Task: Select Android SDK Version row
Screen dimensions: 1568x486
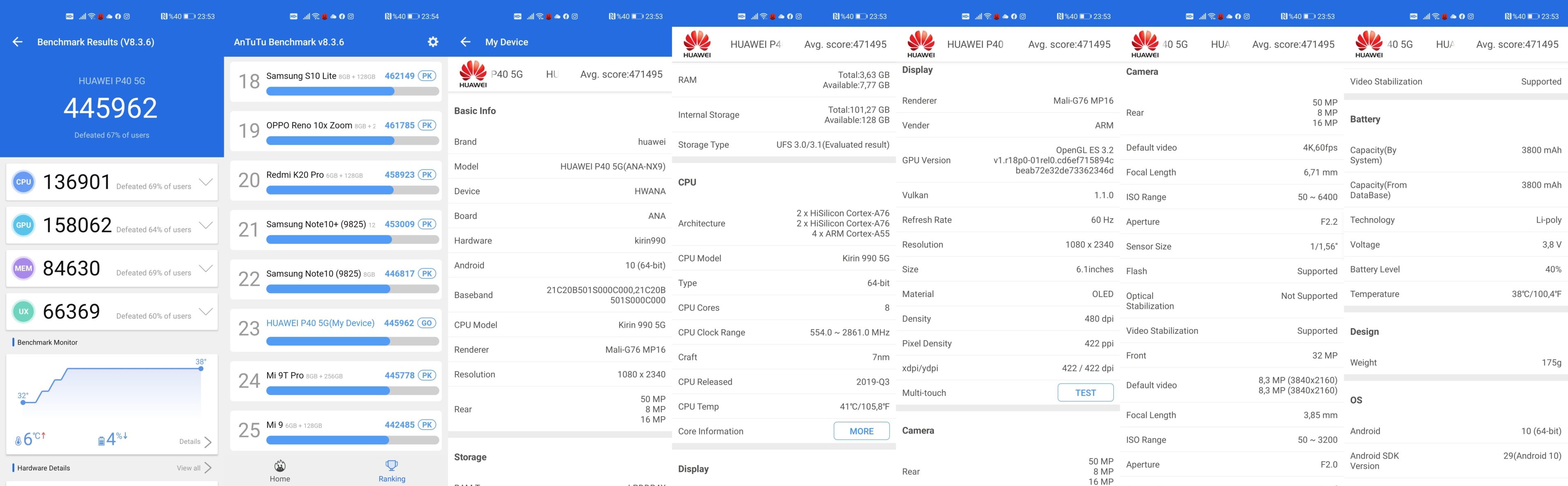Action: click(1456, 461)
